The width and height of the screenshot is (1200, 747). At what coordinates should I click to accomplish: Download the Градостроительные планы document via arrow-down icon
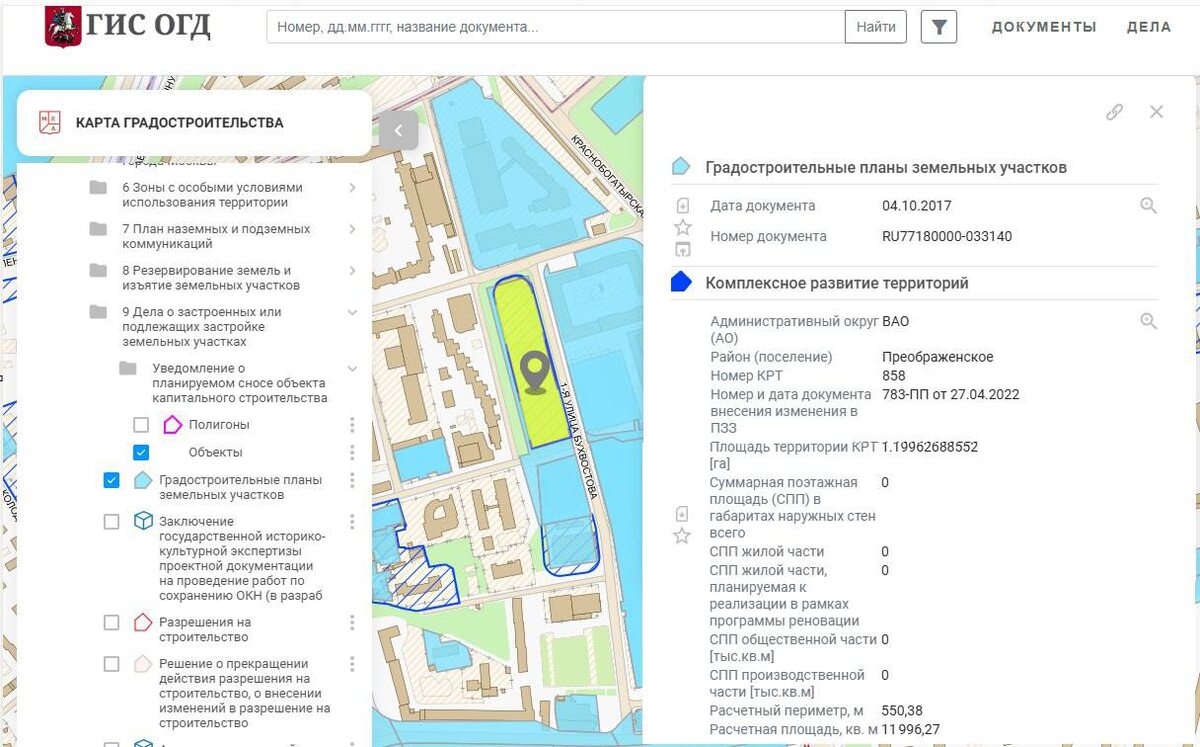683,206
